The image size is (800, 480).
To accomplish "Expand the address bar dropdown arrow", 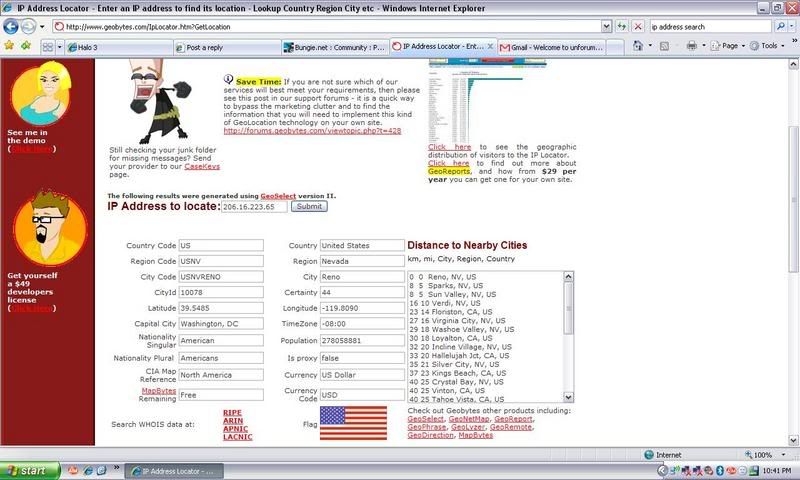I will [606, 27].
